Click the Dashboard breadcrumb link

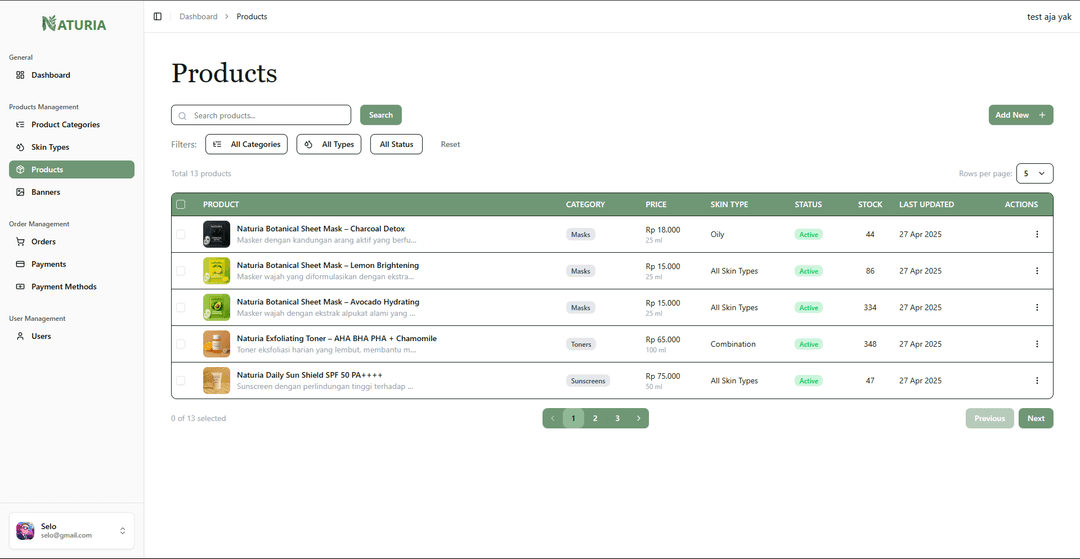(198, 17)
